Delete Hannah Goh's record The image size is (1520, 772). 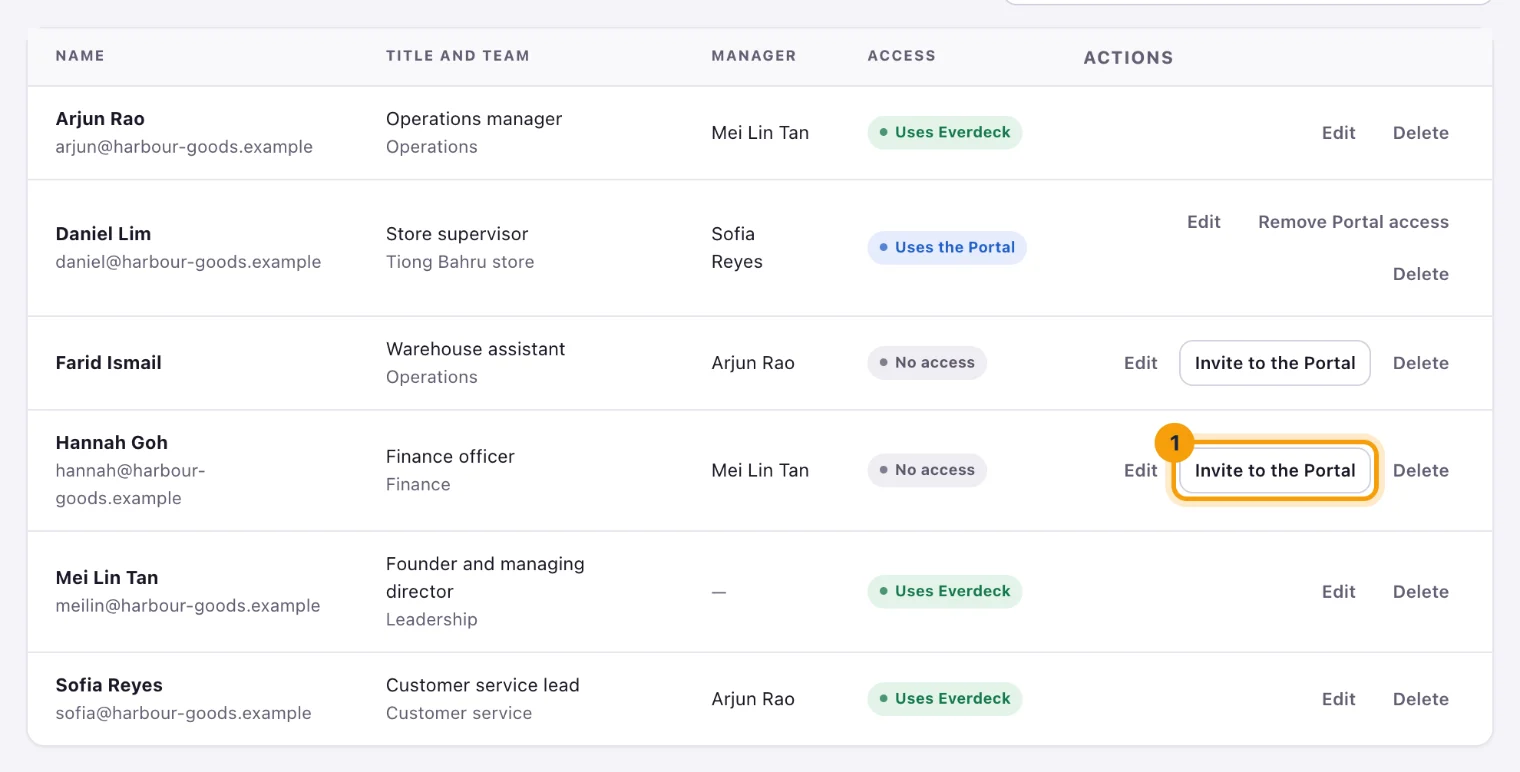(x=1420, y=470)
